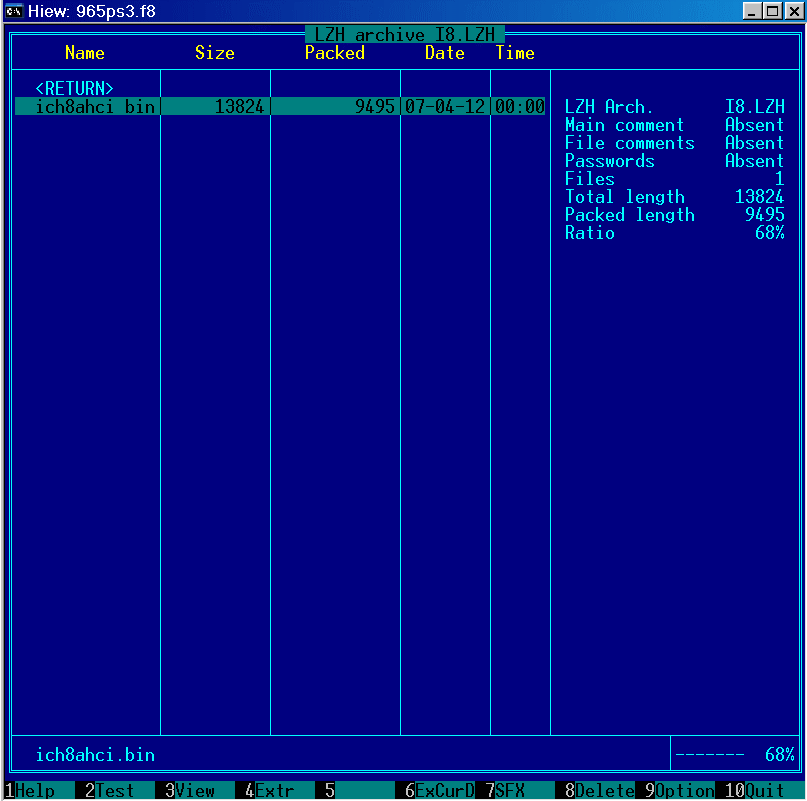Click the Packed column header
807x801 pixels.
pos(335,53)
